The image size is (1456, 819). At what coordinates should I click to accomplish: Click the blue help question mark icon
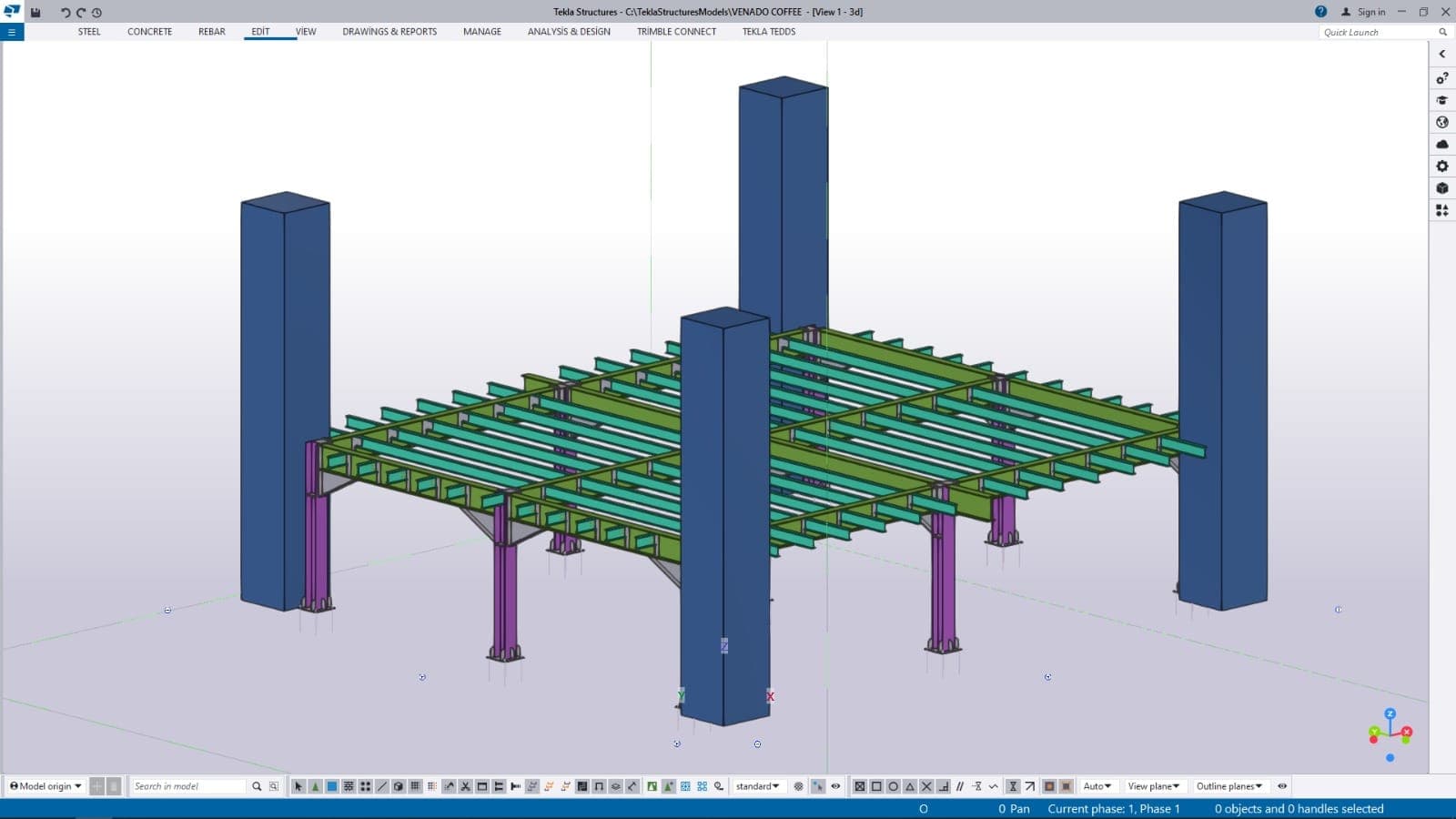click(x=1320, y=12)
